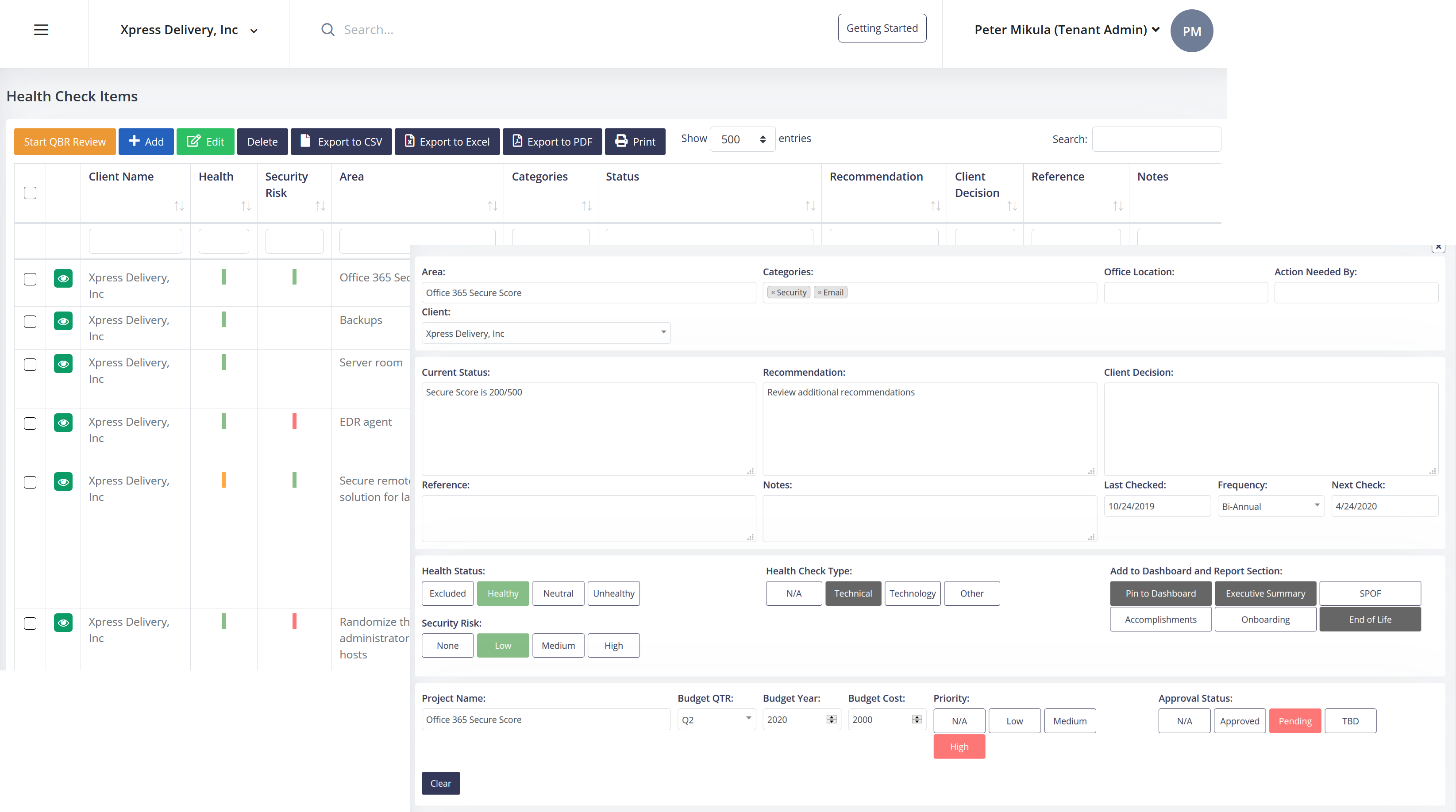Toggle Pin to Dashboard section
The image size is (1456, 812).
pyautogui.click(x=1160, y=593)
